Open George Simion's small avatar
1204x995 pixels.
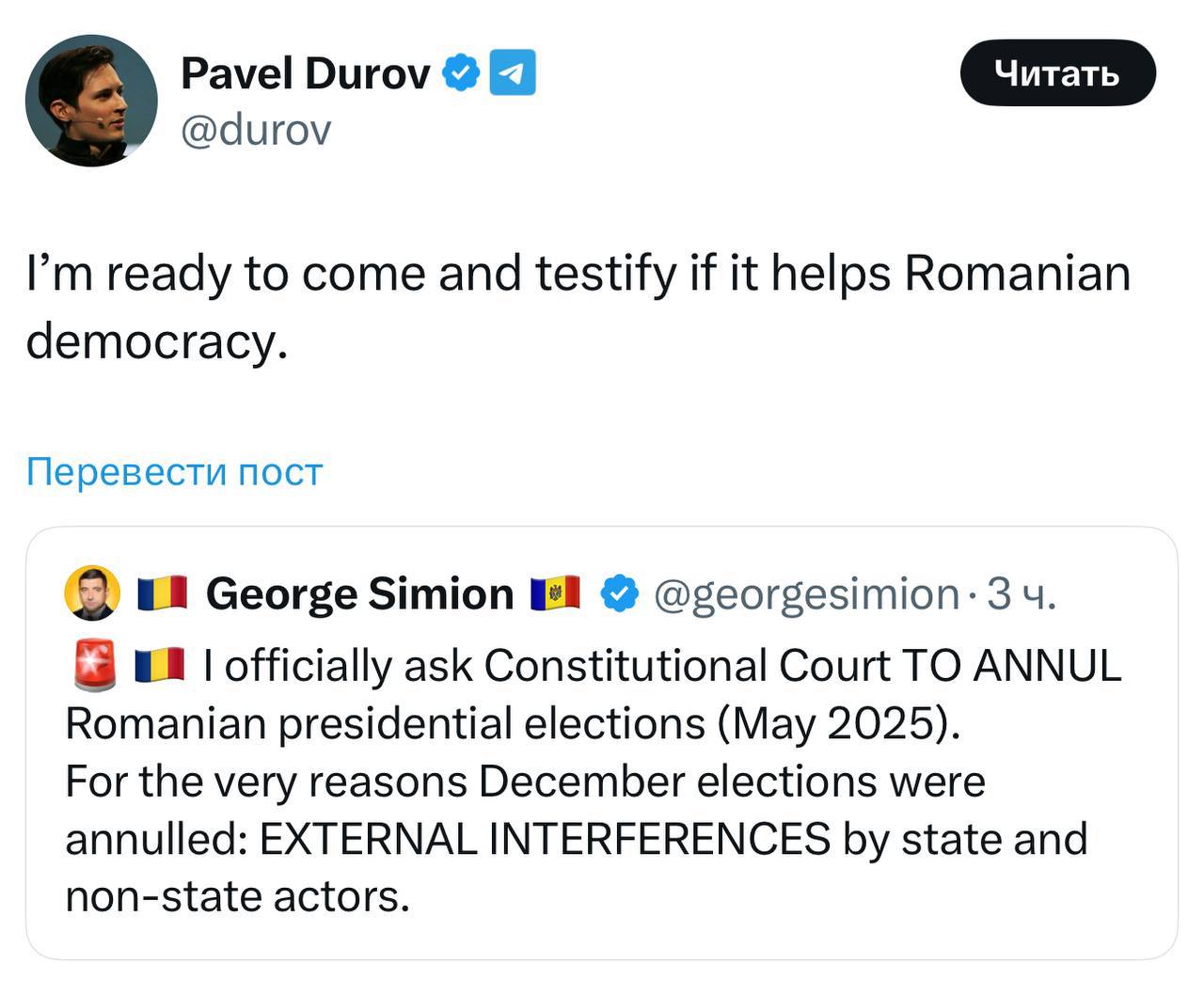click(91, 593)
